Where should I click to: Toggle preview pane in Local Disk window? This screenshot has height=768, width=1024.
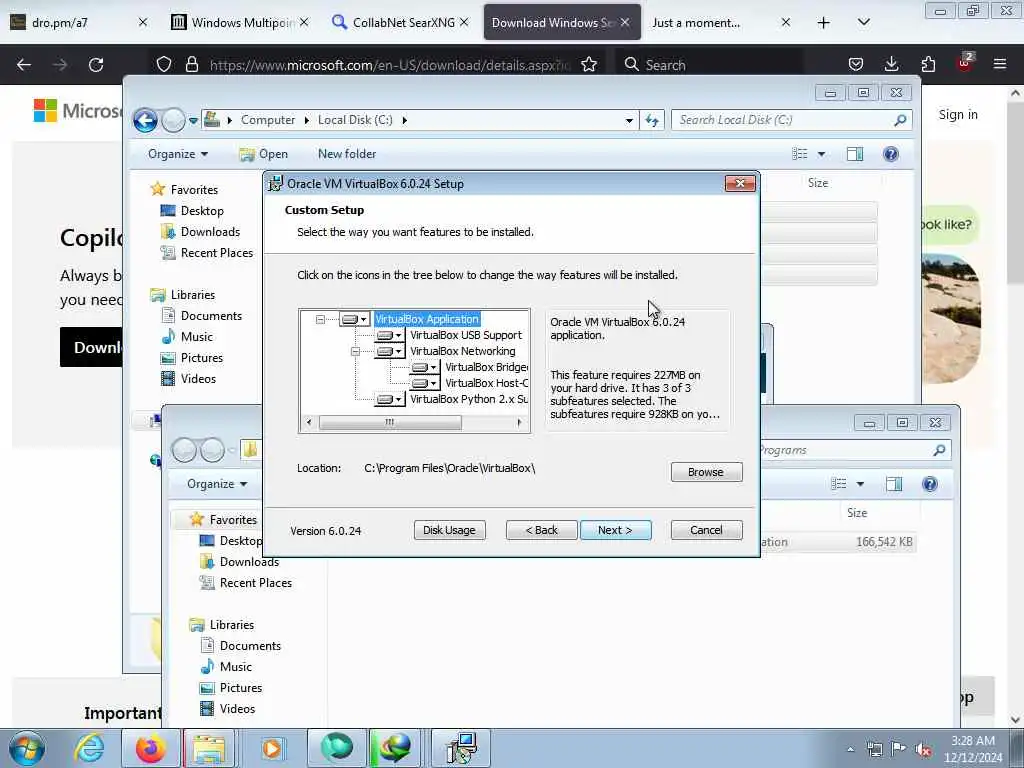[x=855, y=154]
